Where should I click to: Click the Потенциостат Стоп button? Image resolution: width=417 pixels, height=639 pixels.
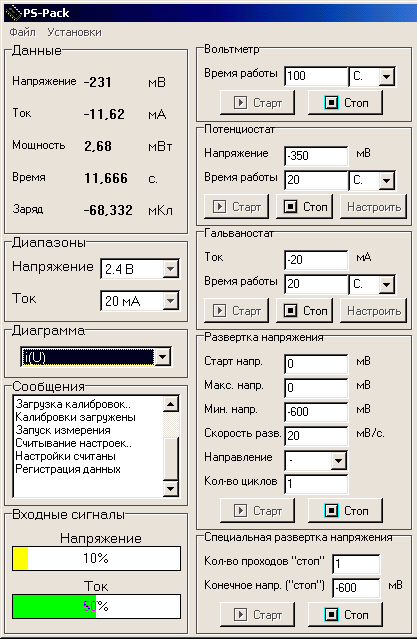[x=304, y=207]
